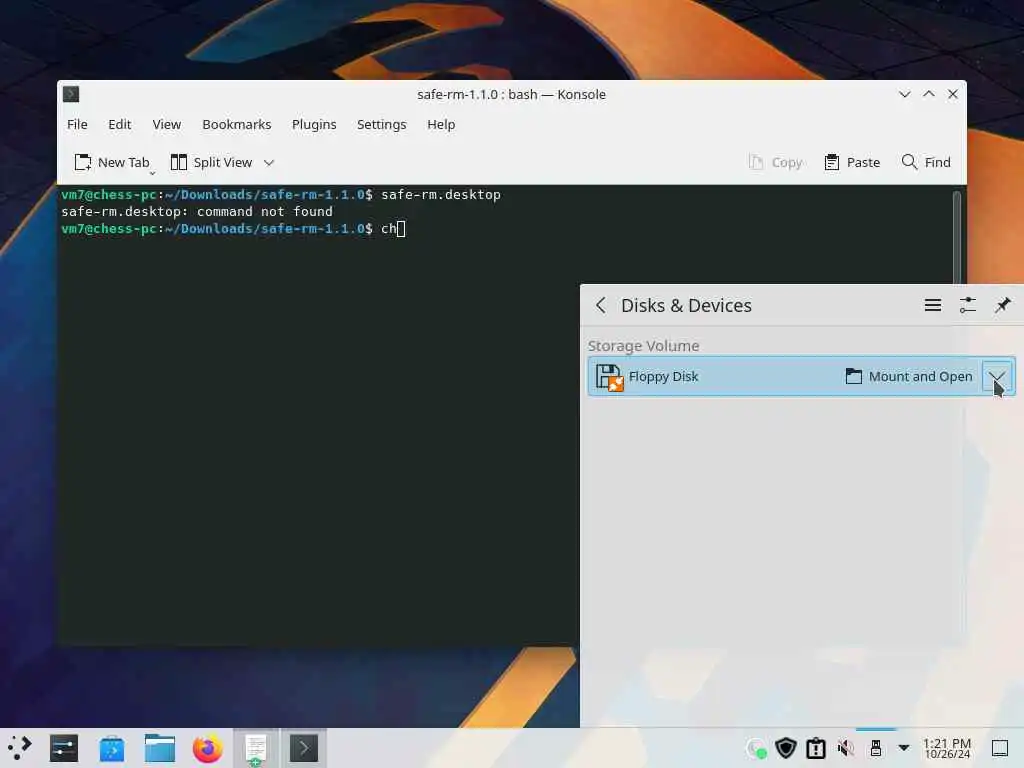Viewport: 1024px width, 768px height.
Task: Open System Settings from the taskbar
Action: coord(64,748)
